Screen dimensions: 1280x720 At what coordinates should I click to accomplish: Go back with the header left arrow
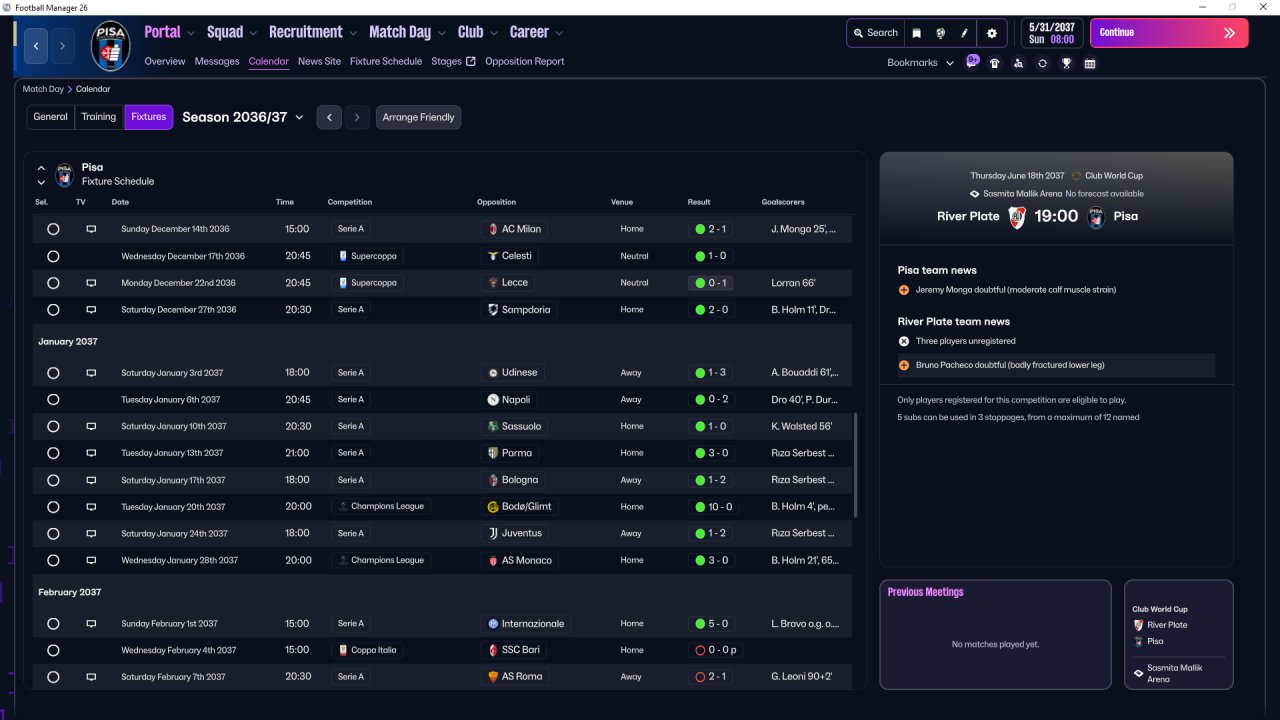point(37,46)
